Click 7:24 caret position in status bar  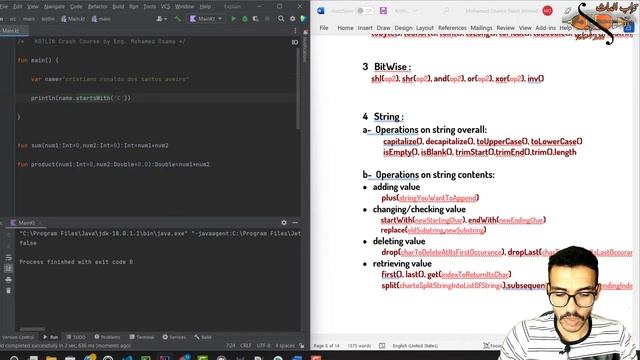coord(231,346)
